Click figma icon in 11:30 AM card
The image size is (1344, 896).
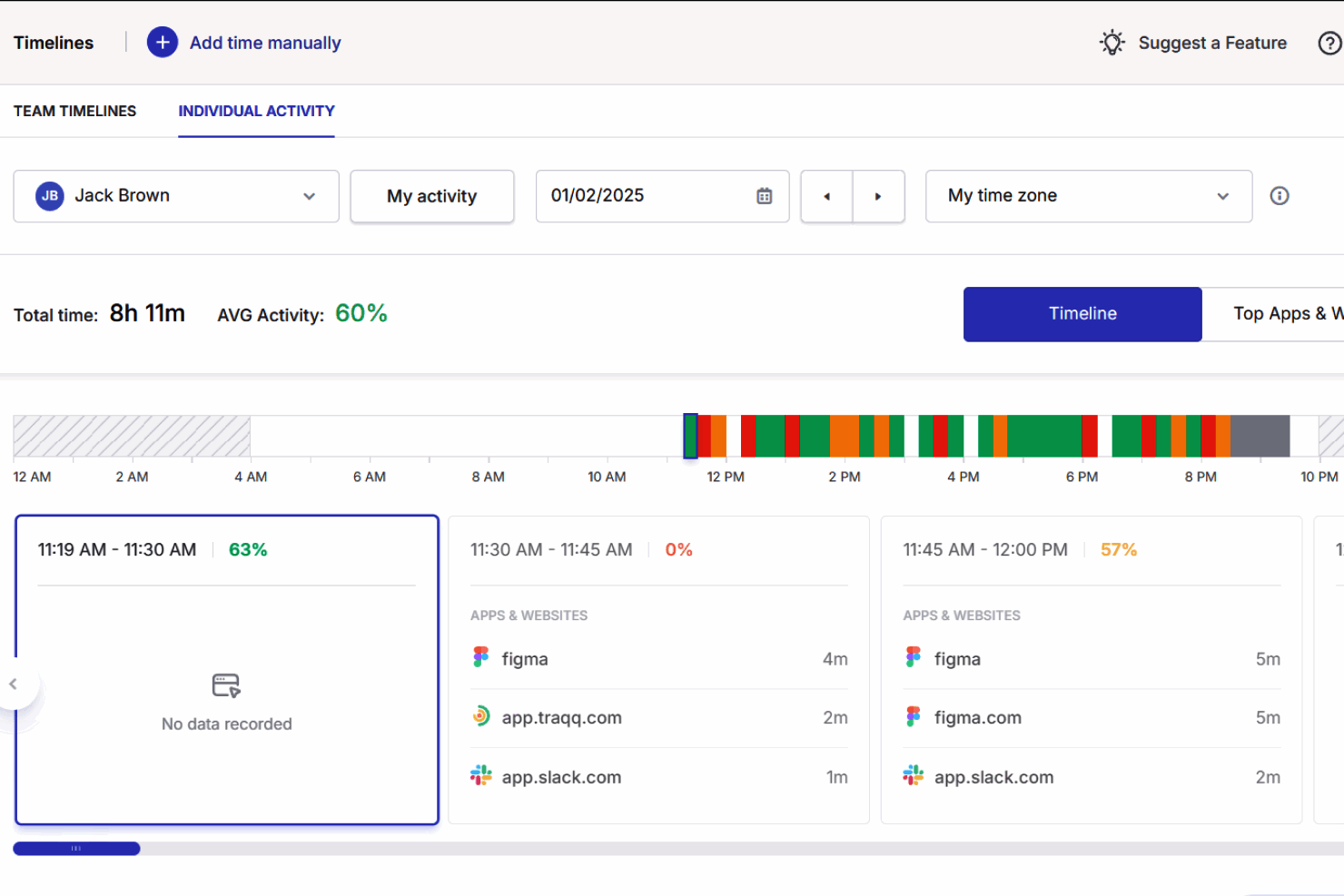[x=481, y=658]
